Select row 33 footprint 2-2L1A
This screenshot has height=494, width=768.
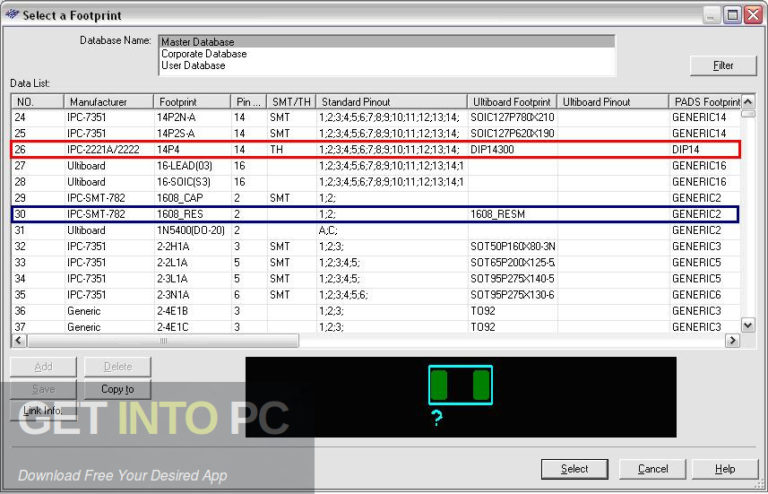tap(376, 262)
